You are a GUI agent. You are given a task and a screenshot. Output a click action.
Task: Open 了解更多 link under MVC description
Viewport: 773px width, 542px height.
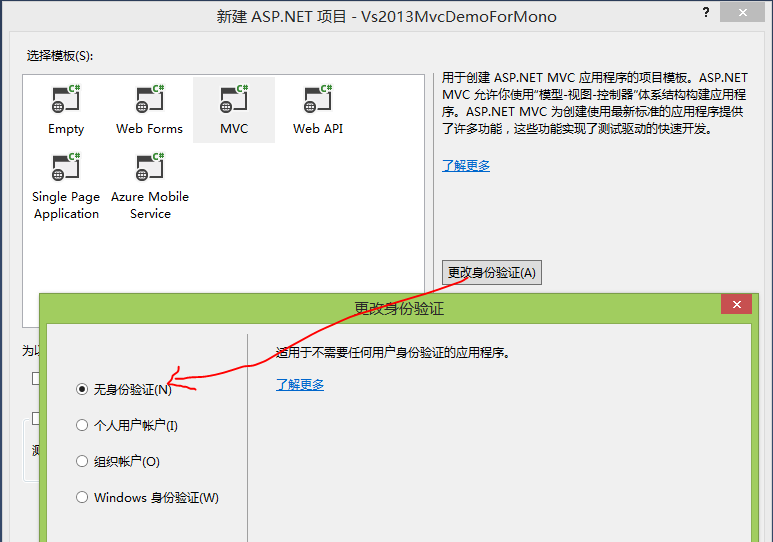tap(466, 166)
